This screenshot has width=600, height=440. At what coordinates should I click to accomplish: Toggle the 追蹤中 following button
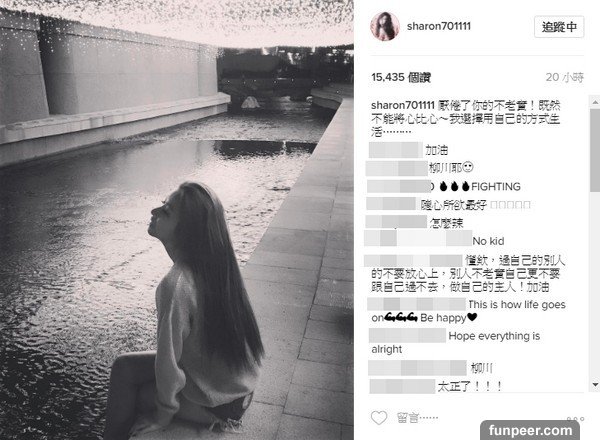click(x=559, y=27)
